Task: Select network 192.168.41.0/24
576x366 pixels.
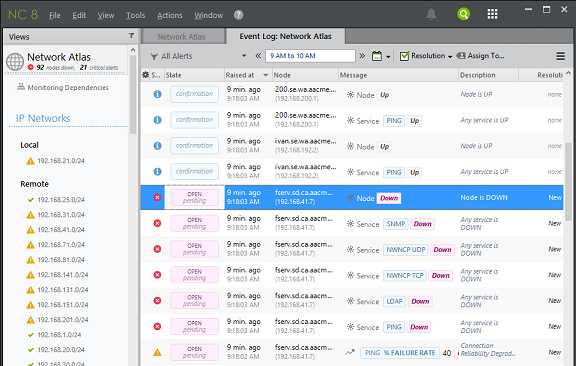Action: [x=61, y=230]
